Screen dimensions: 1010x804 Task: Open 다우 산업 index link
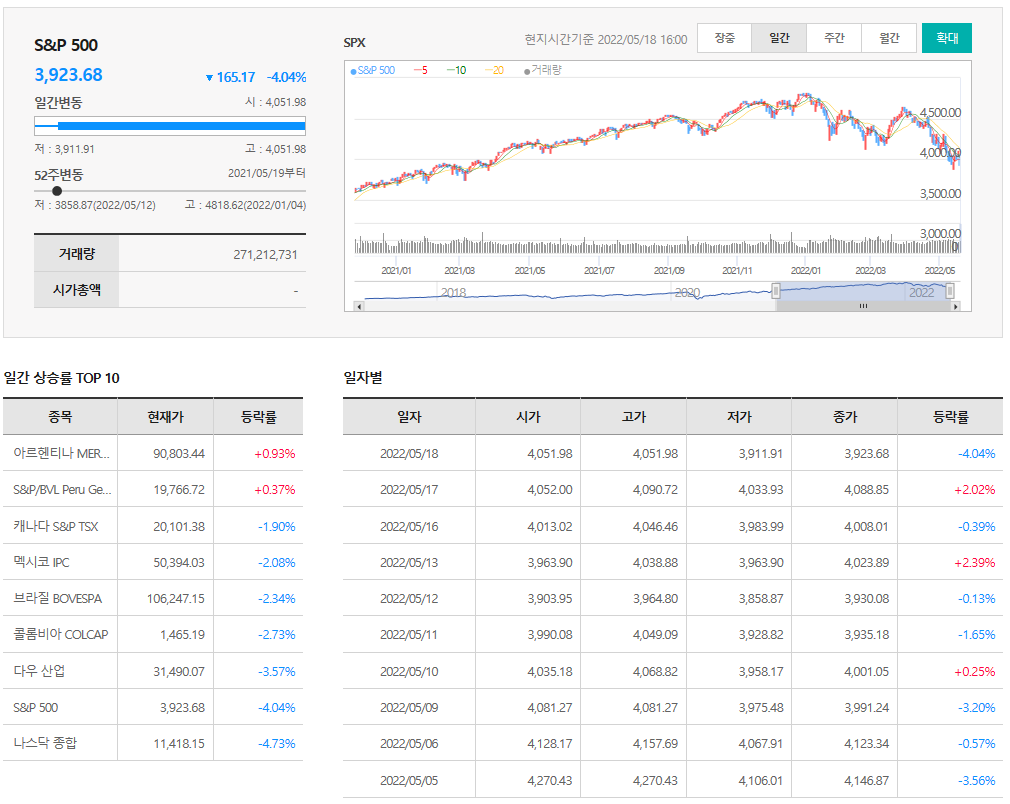39,671
